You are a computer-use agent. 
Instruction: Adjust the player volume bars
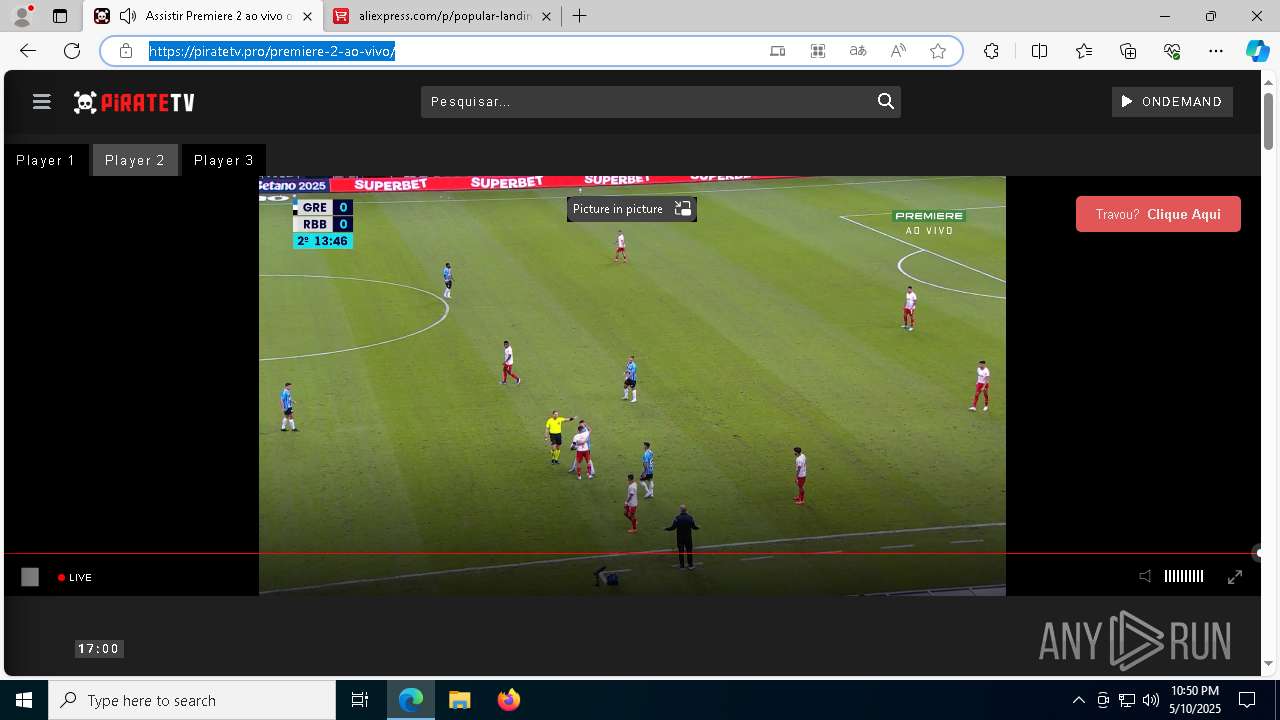(x=1184, y=576)
